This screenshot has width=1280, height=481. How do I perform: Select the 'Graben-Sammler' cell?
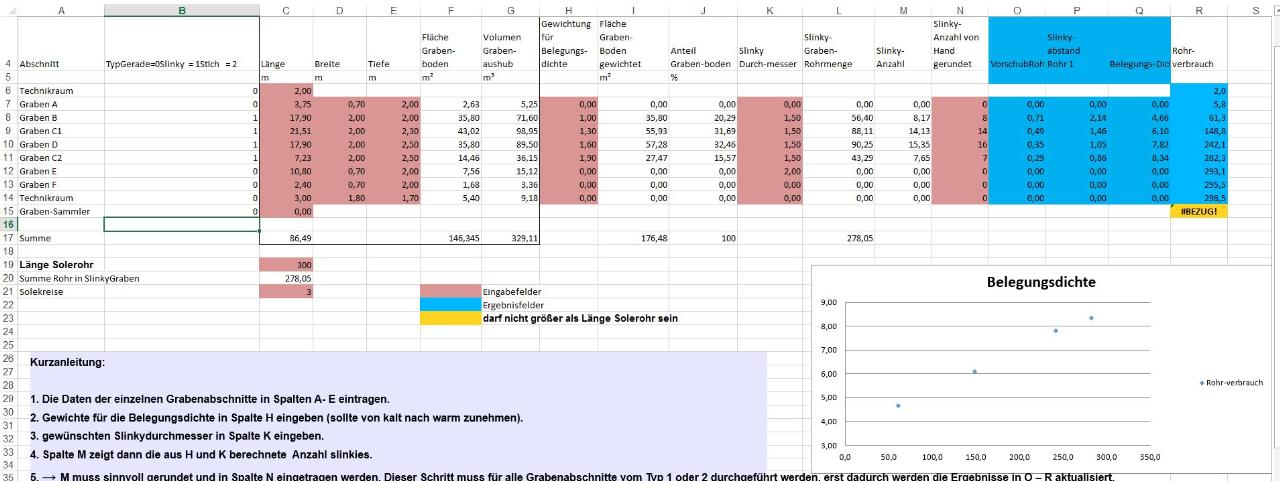click(61, 212)
